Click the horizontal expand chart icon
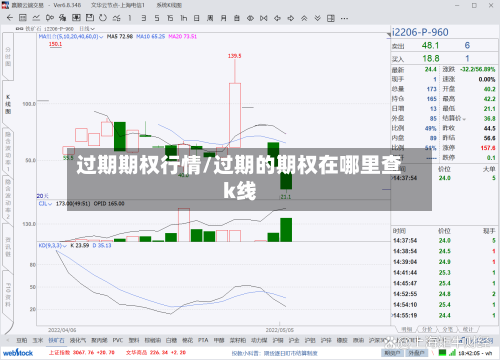Screen dimensions: 500x360 pyautogui.click(x=250, y=18)
